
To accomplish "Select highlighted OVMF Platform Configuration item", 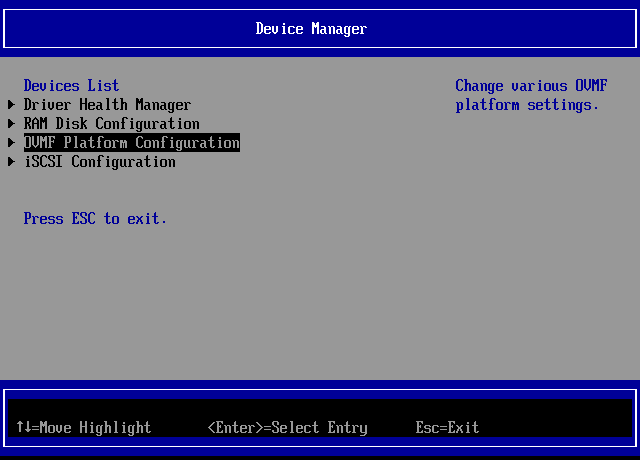I will (131, 143).
